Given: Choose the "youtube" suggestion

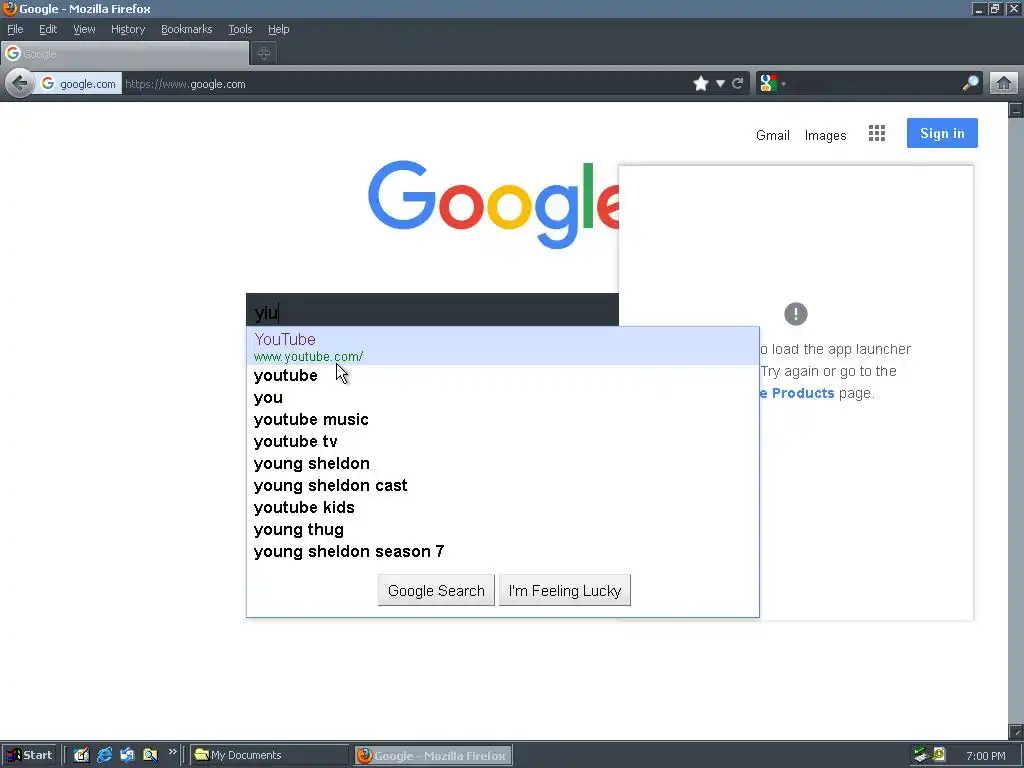Looking at the screenshot, I should pos(502,376).
